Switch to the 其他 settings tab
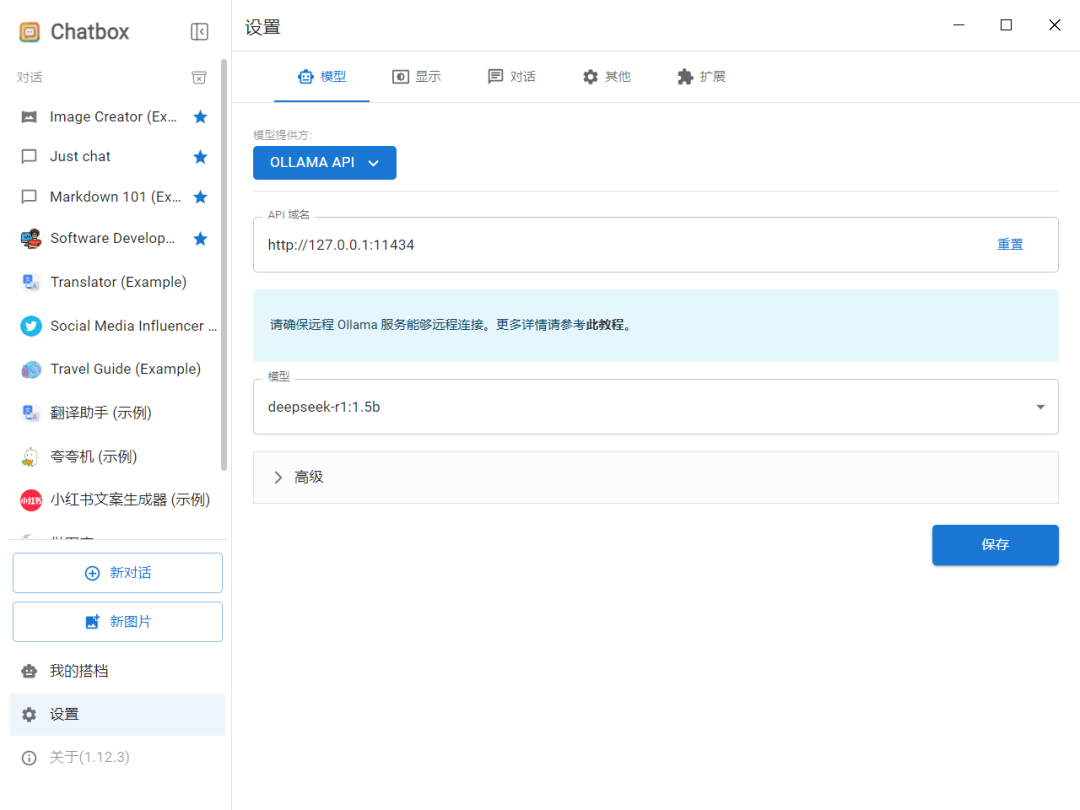Screen dimensions: 1080x810 point(607,77)
